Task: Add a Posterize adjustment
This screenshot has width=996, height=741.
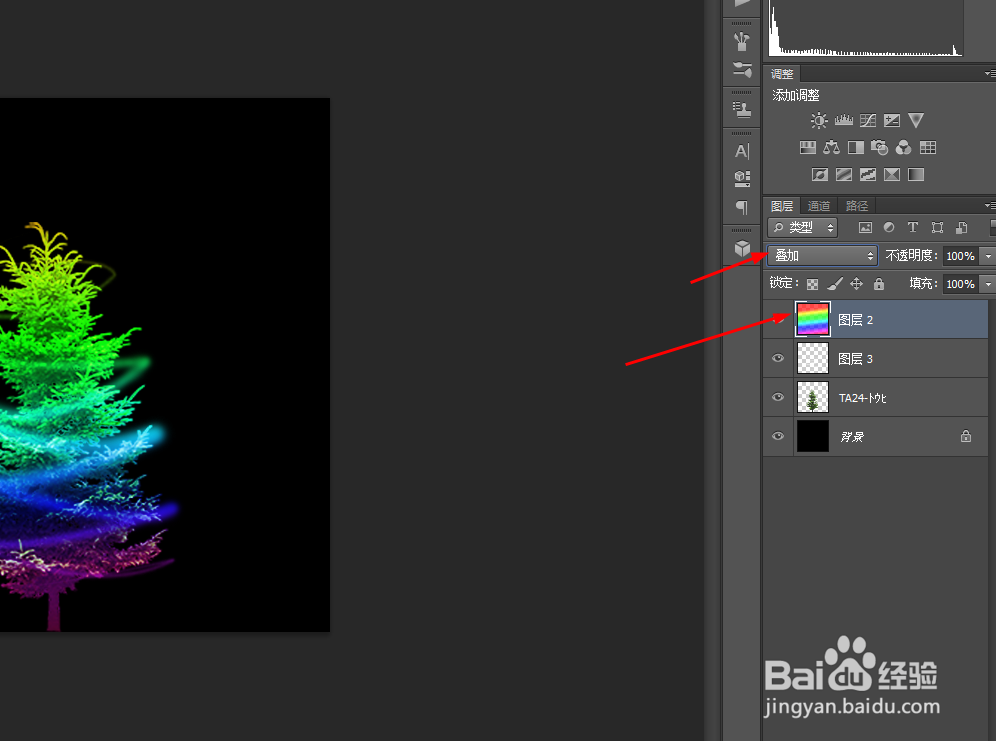Action: [x=844, y=175]
